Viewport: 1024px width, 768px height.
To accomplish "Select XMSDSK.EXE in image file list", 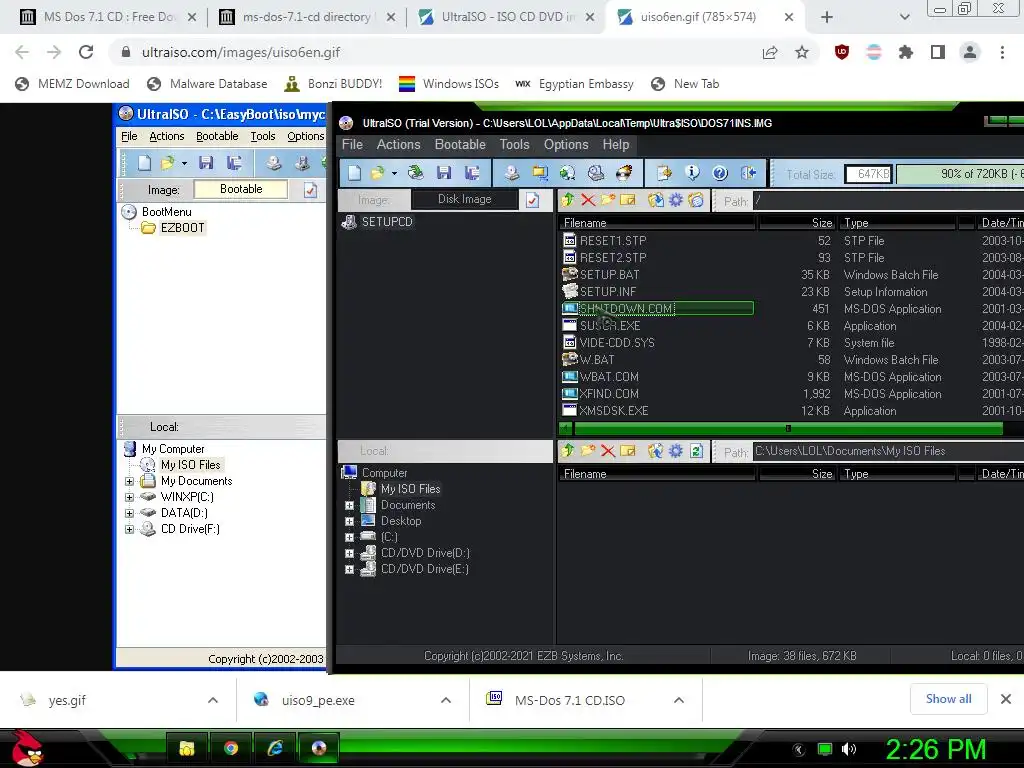I will pyautogui.click(x=614, y=410).
